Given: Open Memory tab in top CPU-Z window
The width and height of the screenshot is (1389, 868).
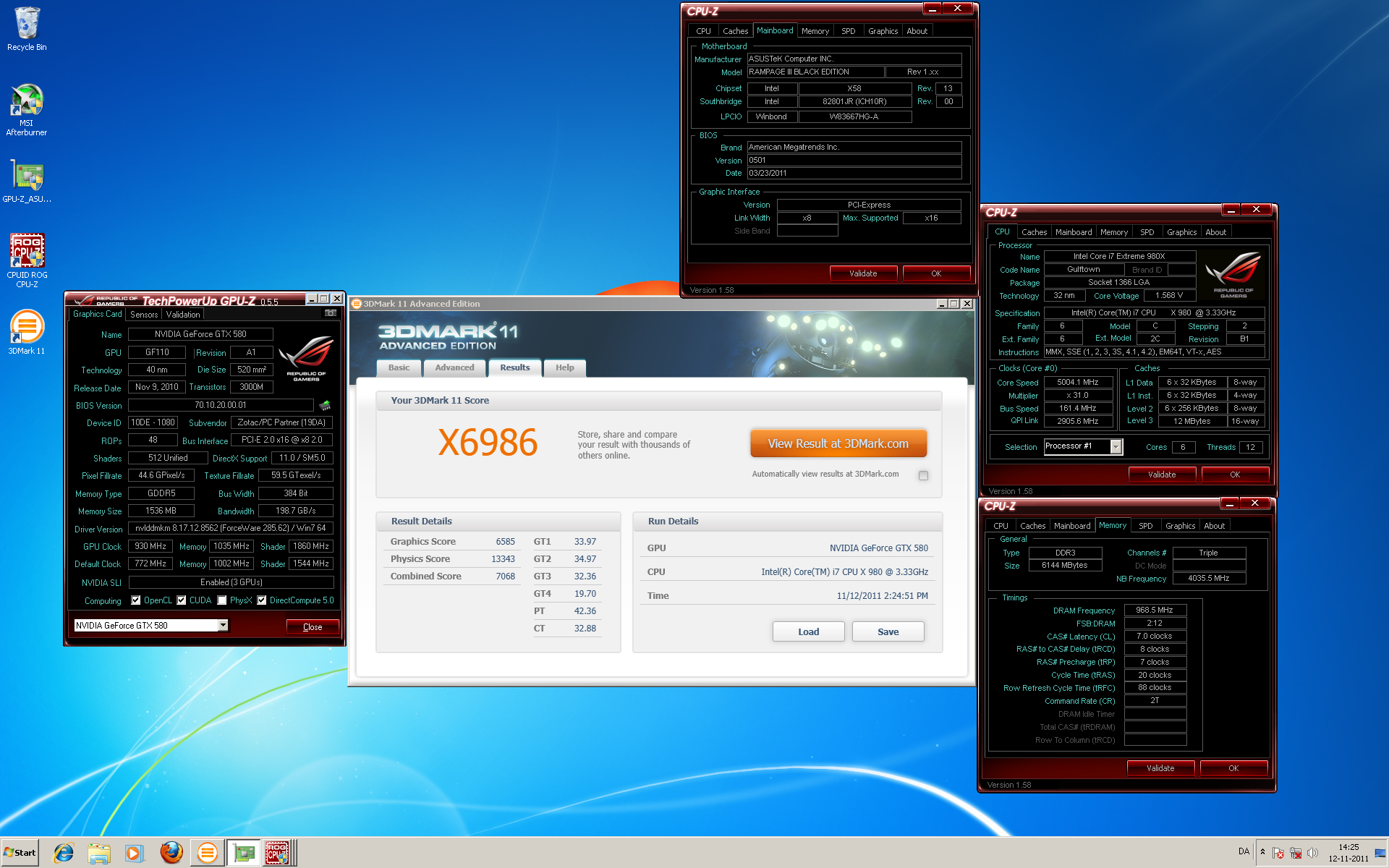Looking at the screenshot, I should [815, 31].
